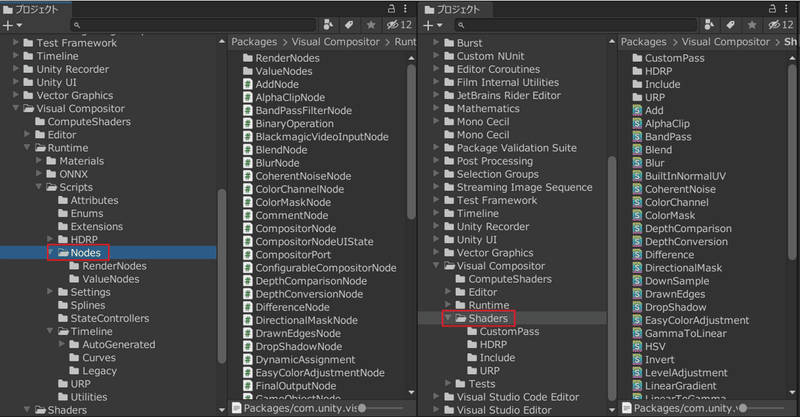Collapse the Scripts folder in left tree
This screenshot has width=800, height=417.
click(39, 187)
